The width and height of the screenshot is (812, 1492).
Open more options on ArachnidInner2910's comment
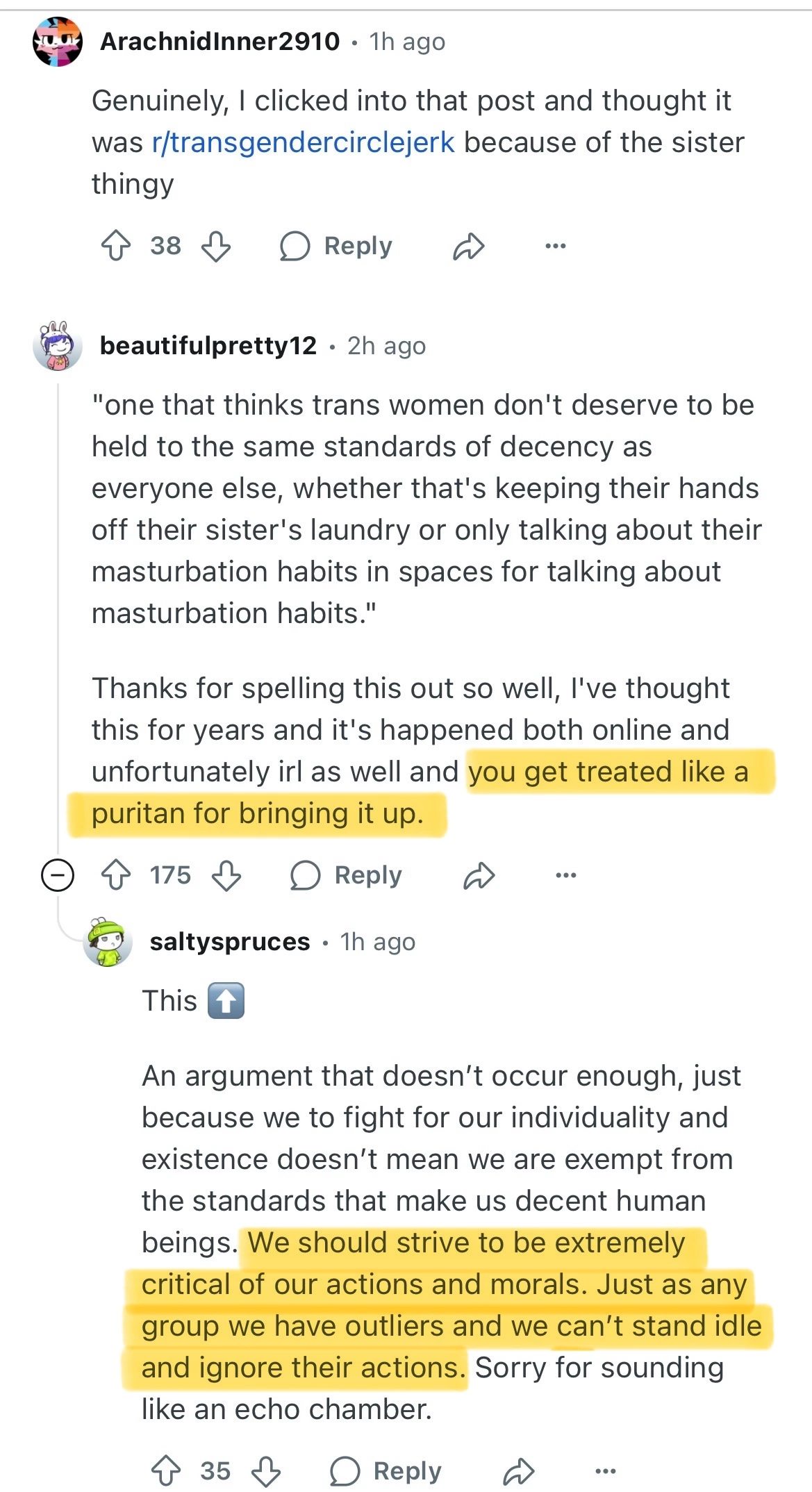[555, 246]
